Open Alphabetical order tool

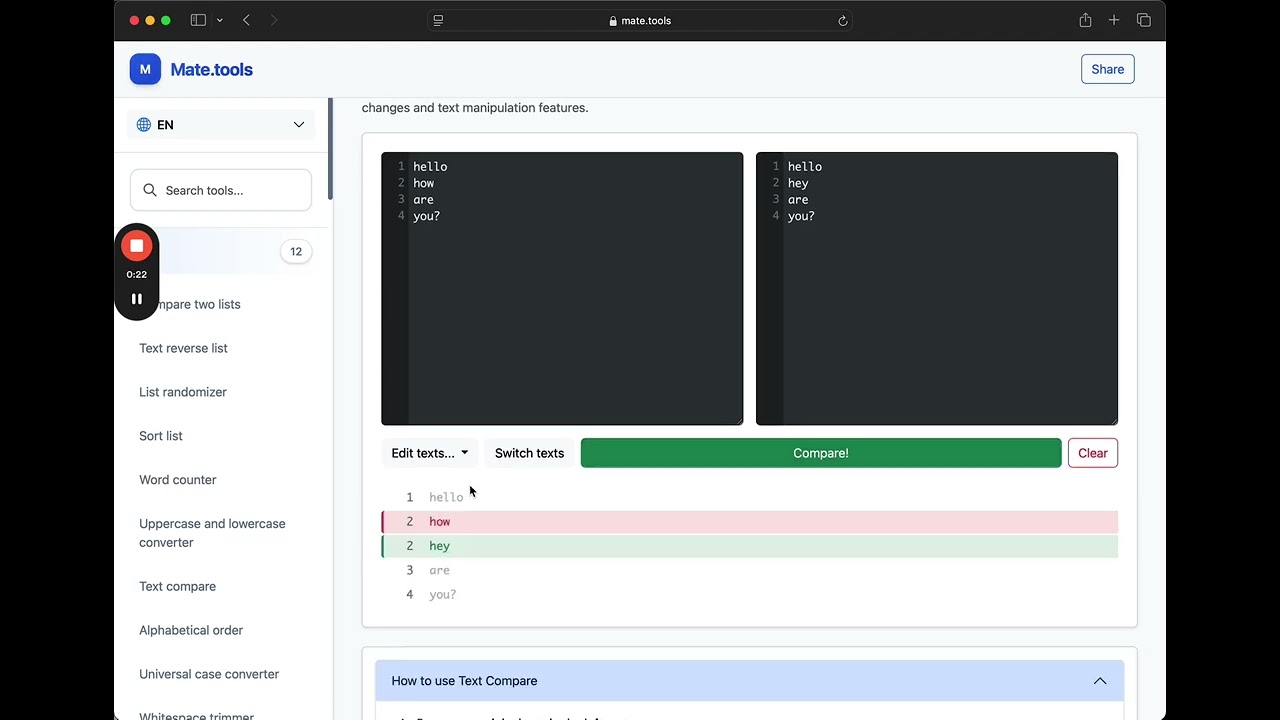point(191,630)
